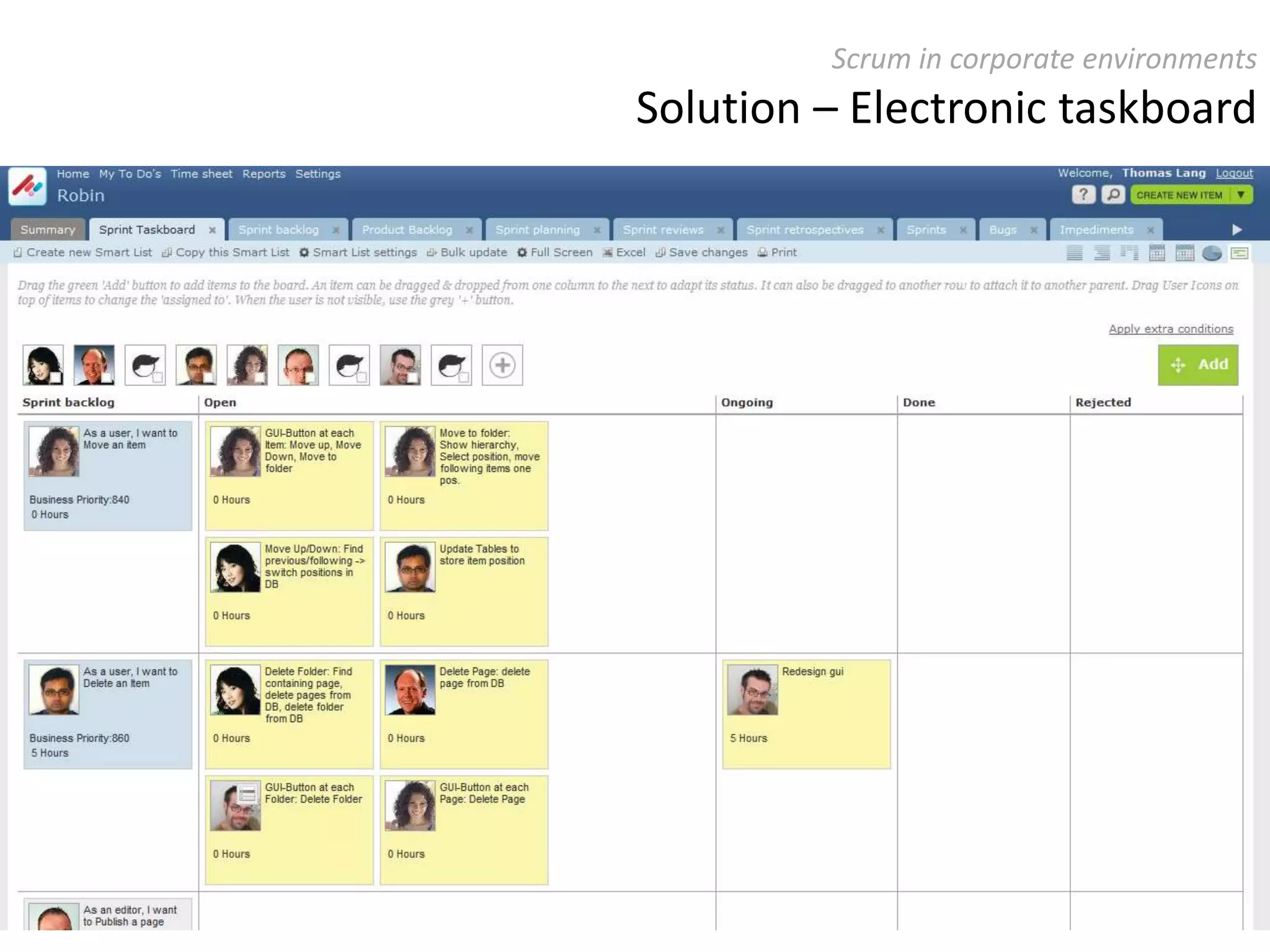Close the Sprint Taskboard tab
Screen dimensions: 1270x952
click(212, 230)
